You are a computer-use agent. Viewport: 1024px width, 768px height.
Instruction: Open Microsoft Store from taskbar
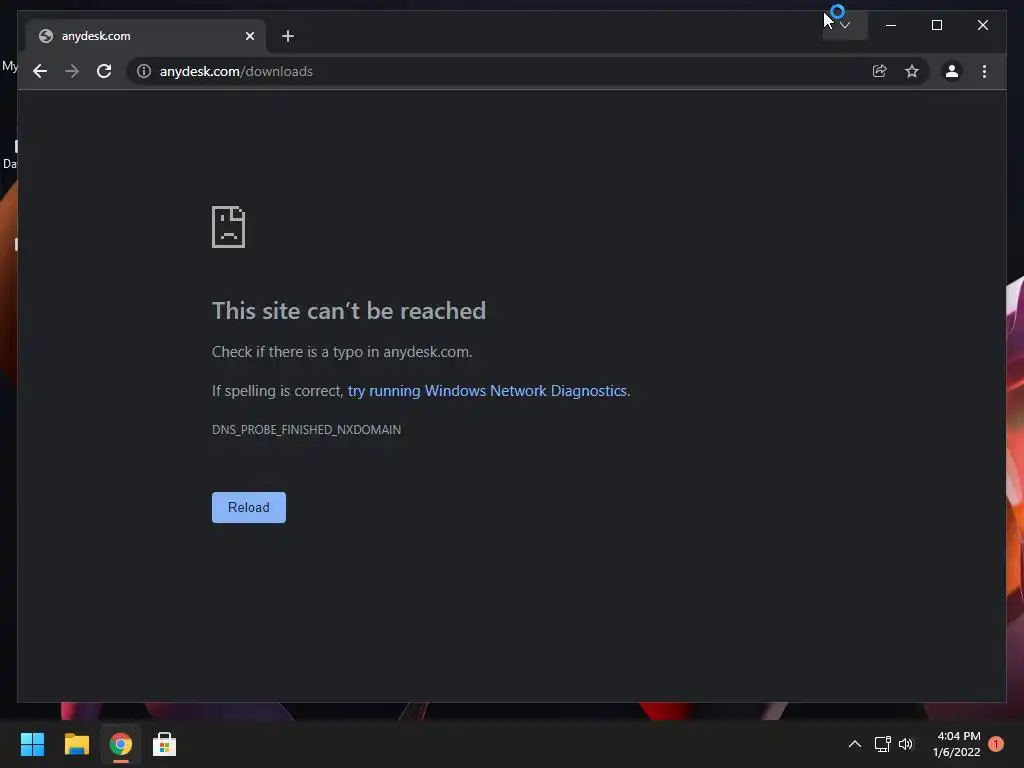point(165,744)
